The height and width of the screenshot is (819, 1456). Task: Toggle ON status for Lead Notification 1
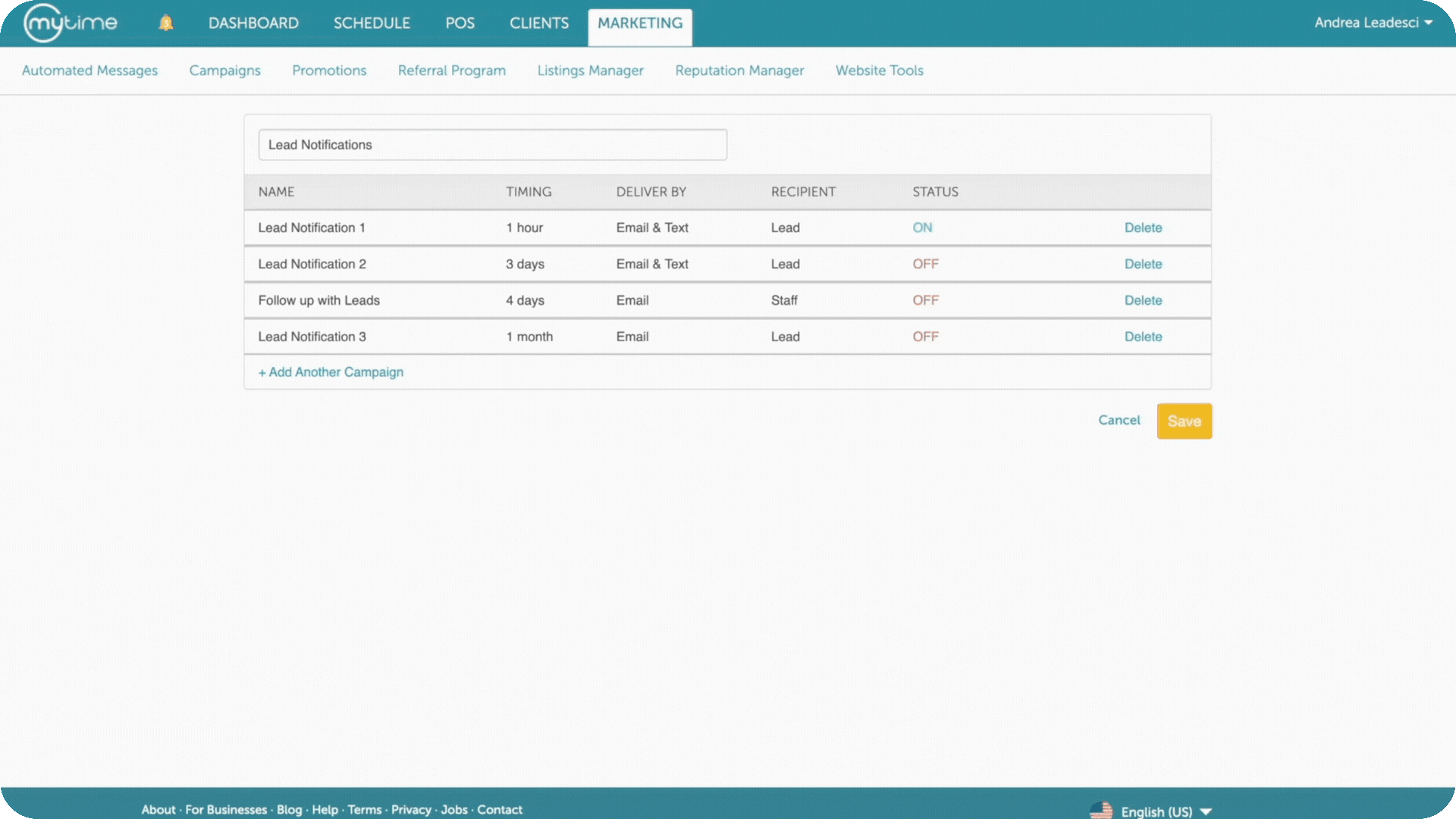click(922, 227)
